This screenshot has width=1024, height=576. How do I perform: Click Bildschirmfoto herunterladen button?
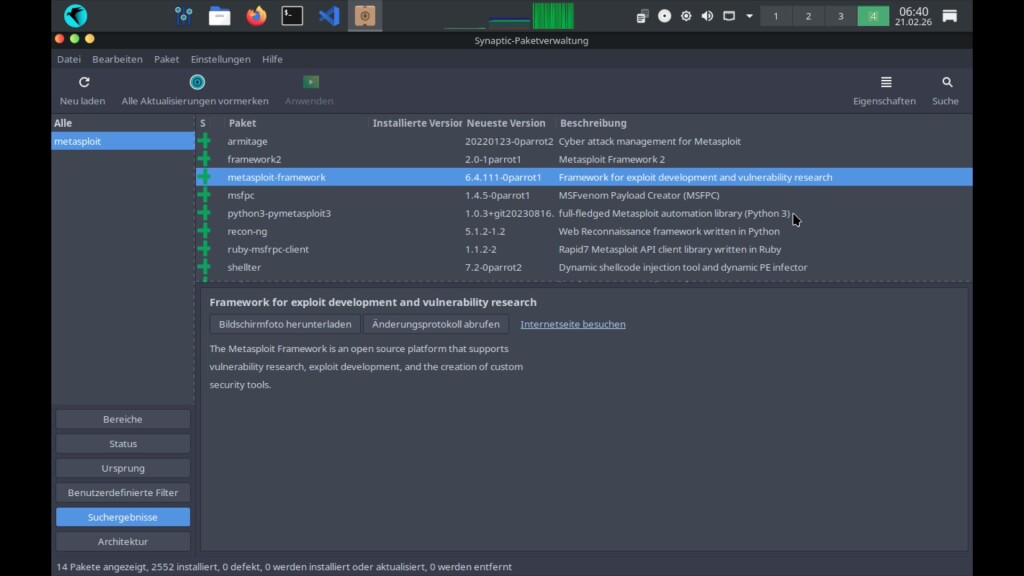[x=285, y=324]
